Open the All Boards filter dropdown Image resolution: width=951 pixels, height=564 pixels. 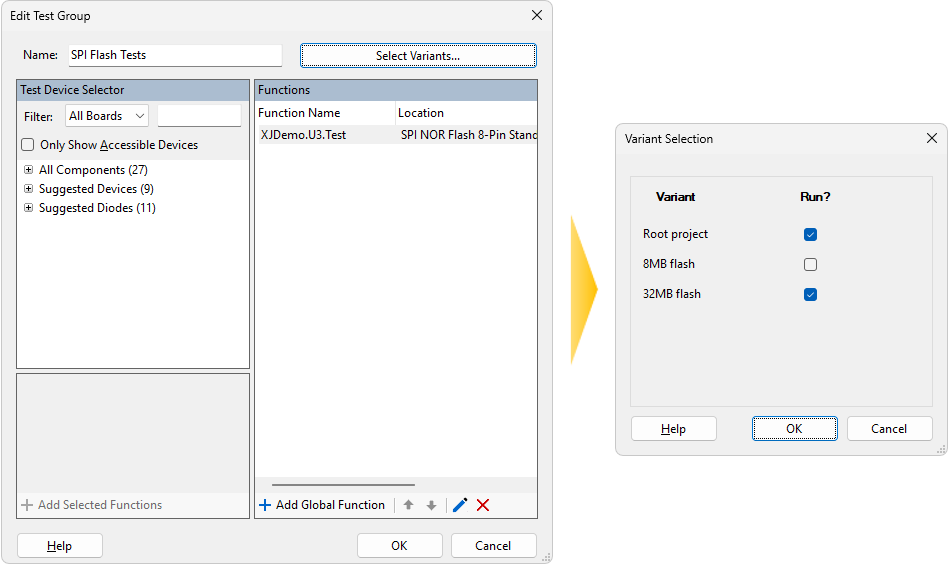(106, 116)
